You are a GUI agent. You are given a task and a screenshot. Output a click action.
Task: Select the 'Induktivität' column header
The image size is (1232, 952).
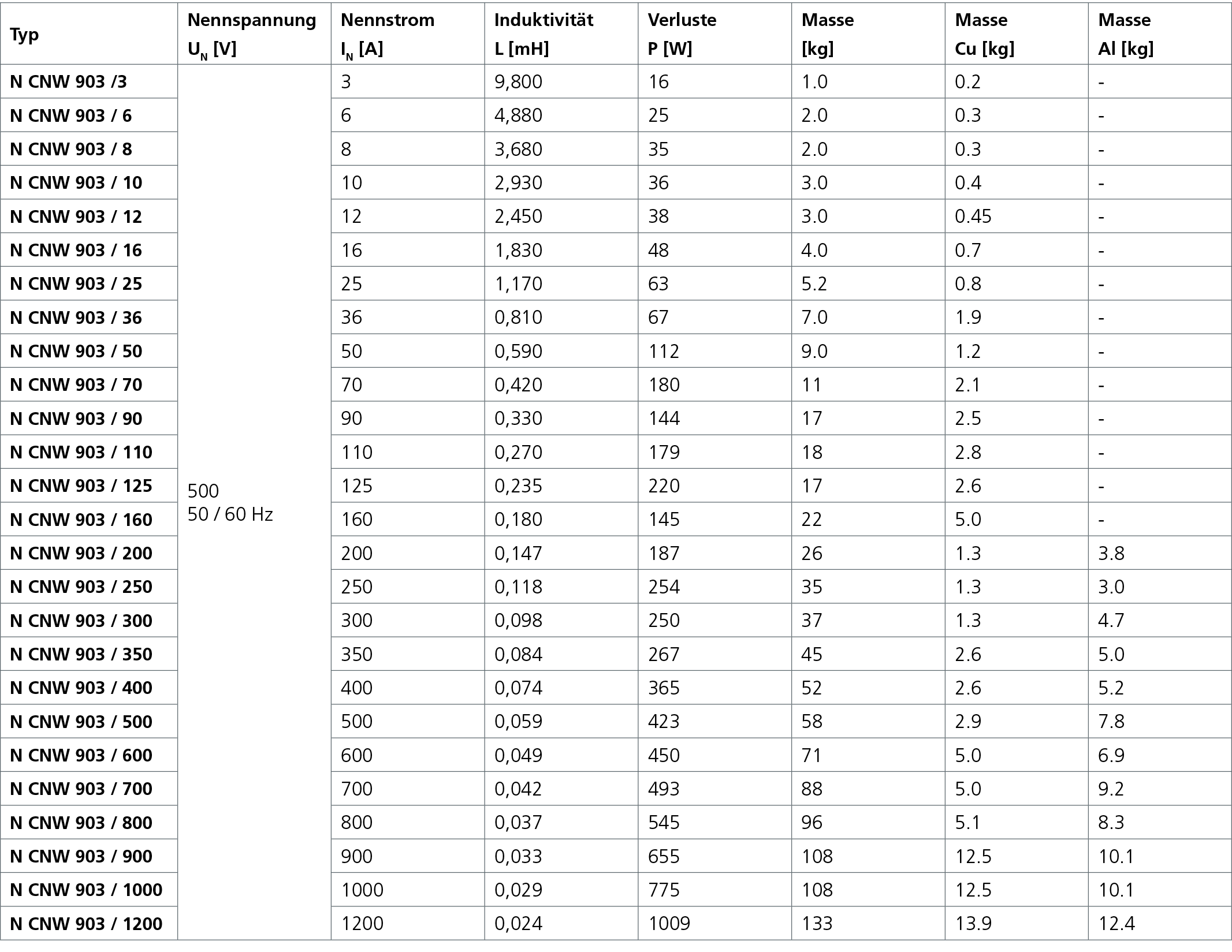tap(561, 33)
